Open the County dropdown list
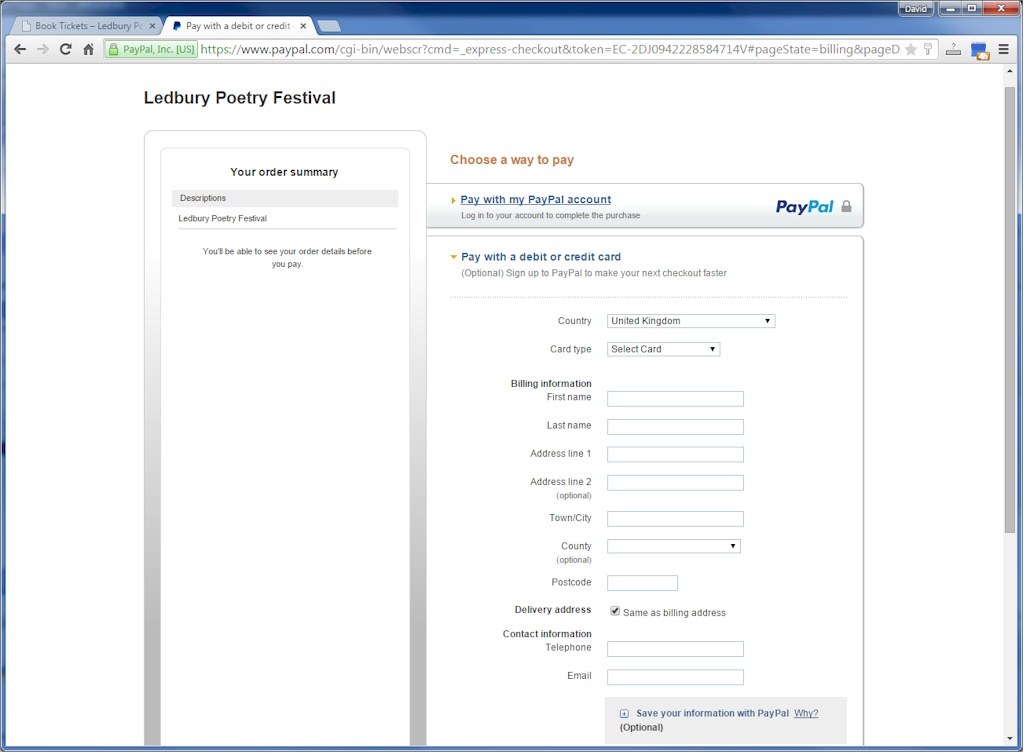Viewport: 1024px width, 753px height. [x=673, y=546]
